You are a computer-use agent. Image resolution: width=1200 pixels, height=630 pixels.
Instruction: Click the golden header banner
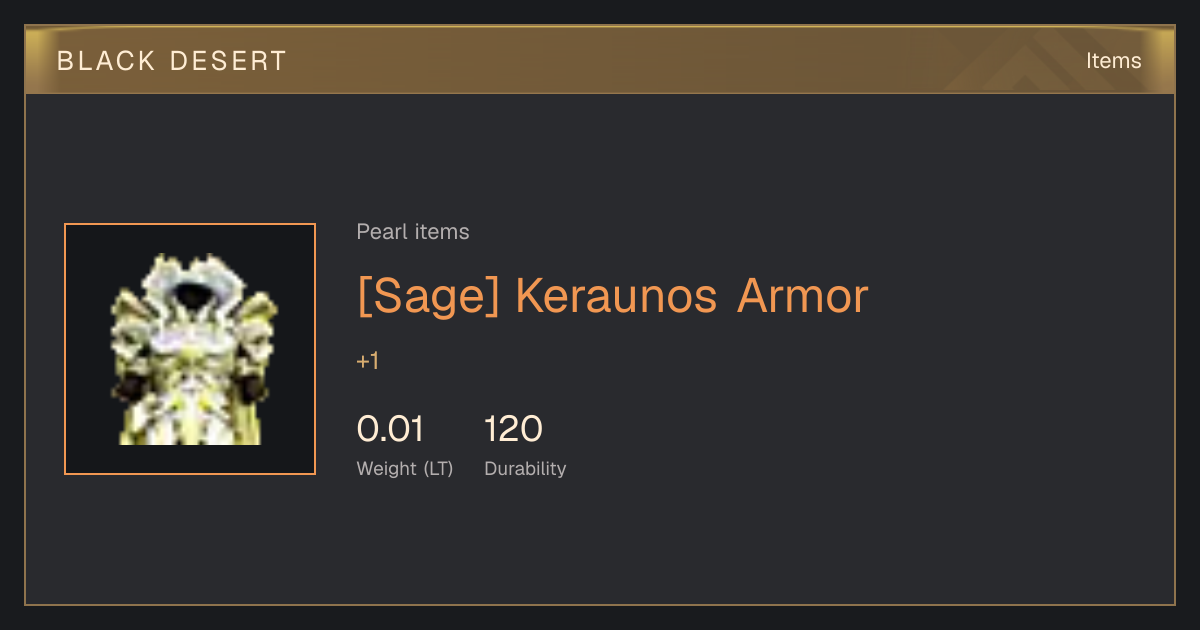pos(600,60)
